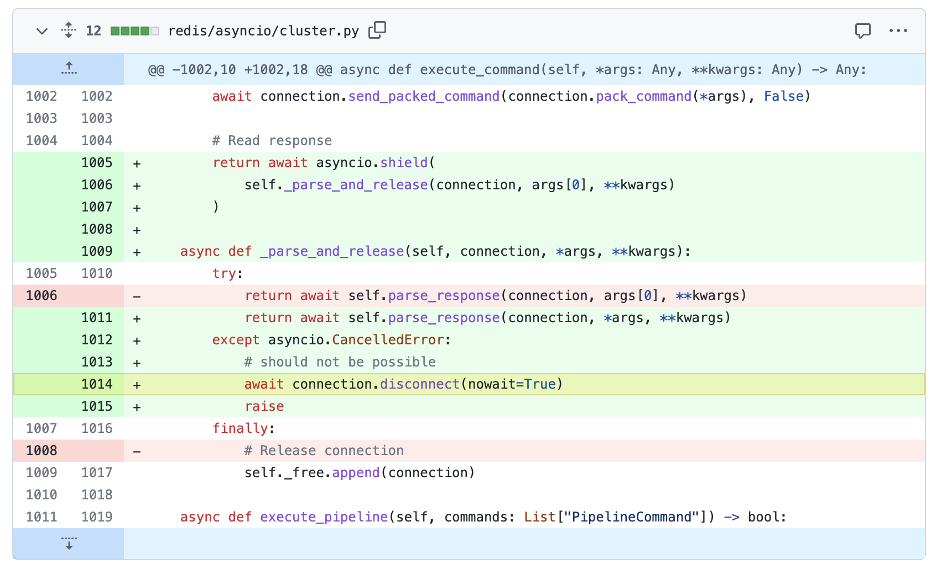Click the plus marker on line 1009

137,252
